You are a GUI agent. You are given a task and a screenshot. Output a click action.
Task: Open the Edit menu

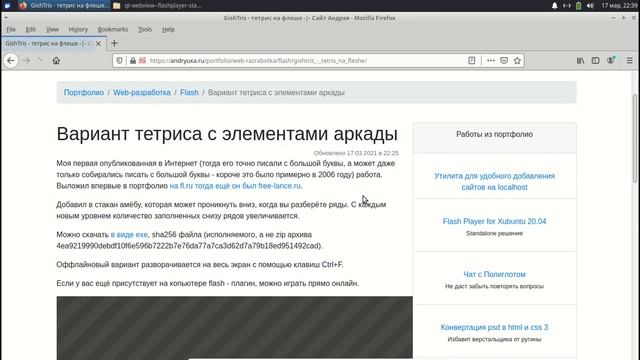pyautogui.click(x=31, y=29)
